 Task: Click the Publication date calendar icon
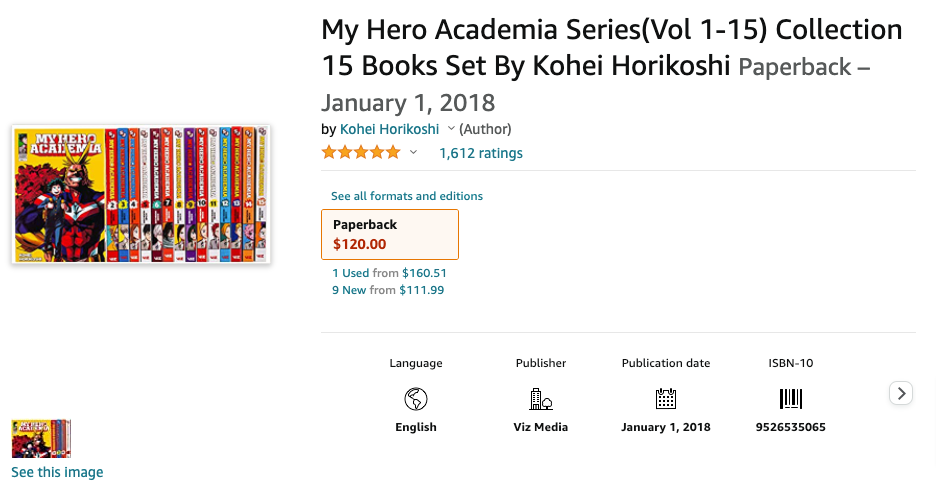666,399
